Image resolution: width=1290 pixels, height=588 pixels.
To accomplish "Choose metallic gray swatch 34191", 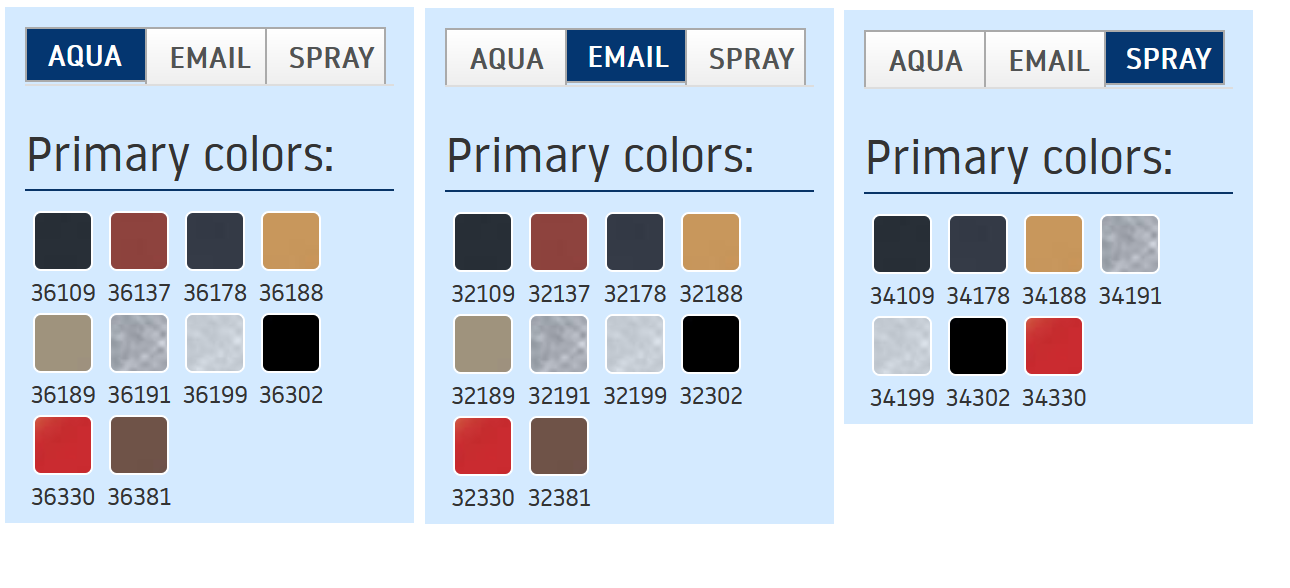I will pyautogui.click(x=1130, y=244).
